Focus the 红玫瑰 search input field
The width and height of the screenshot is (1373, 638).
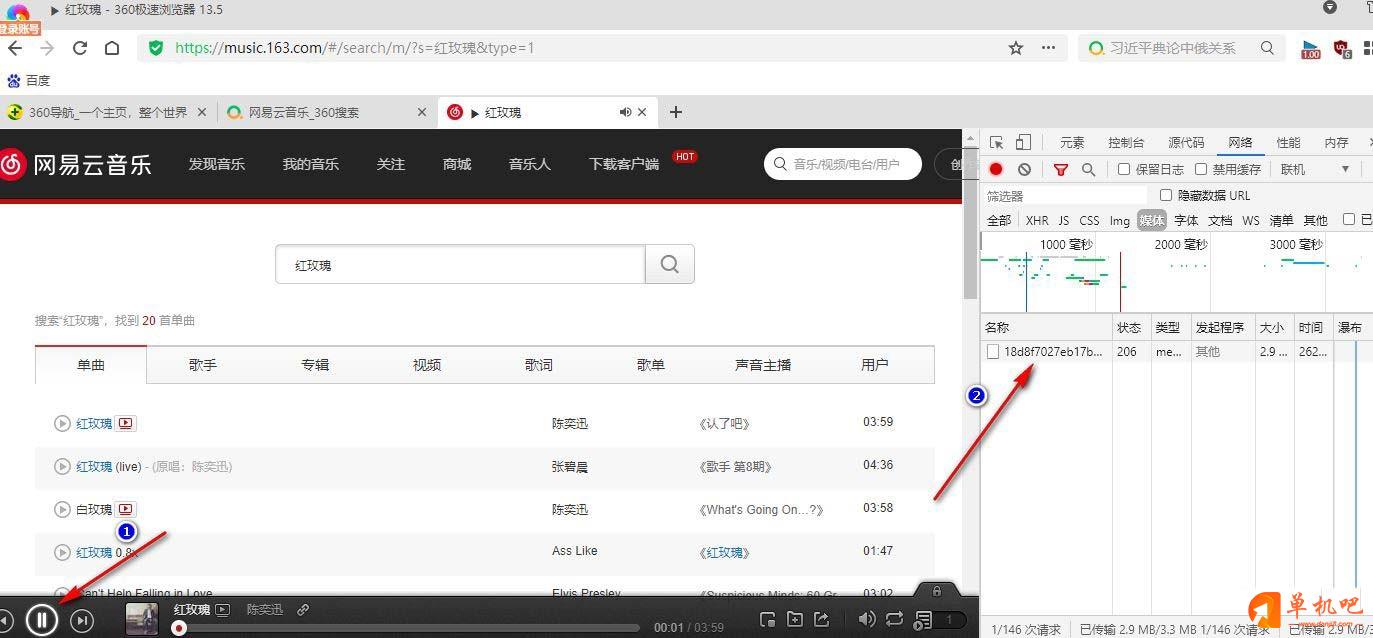click(460, 265)
